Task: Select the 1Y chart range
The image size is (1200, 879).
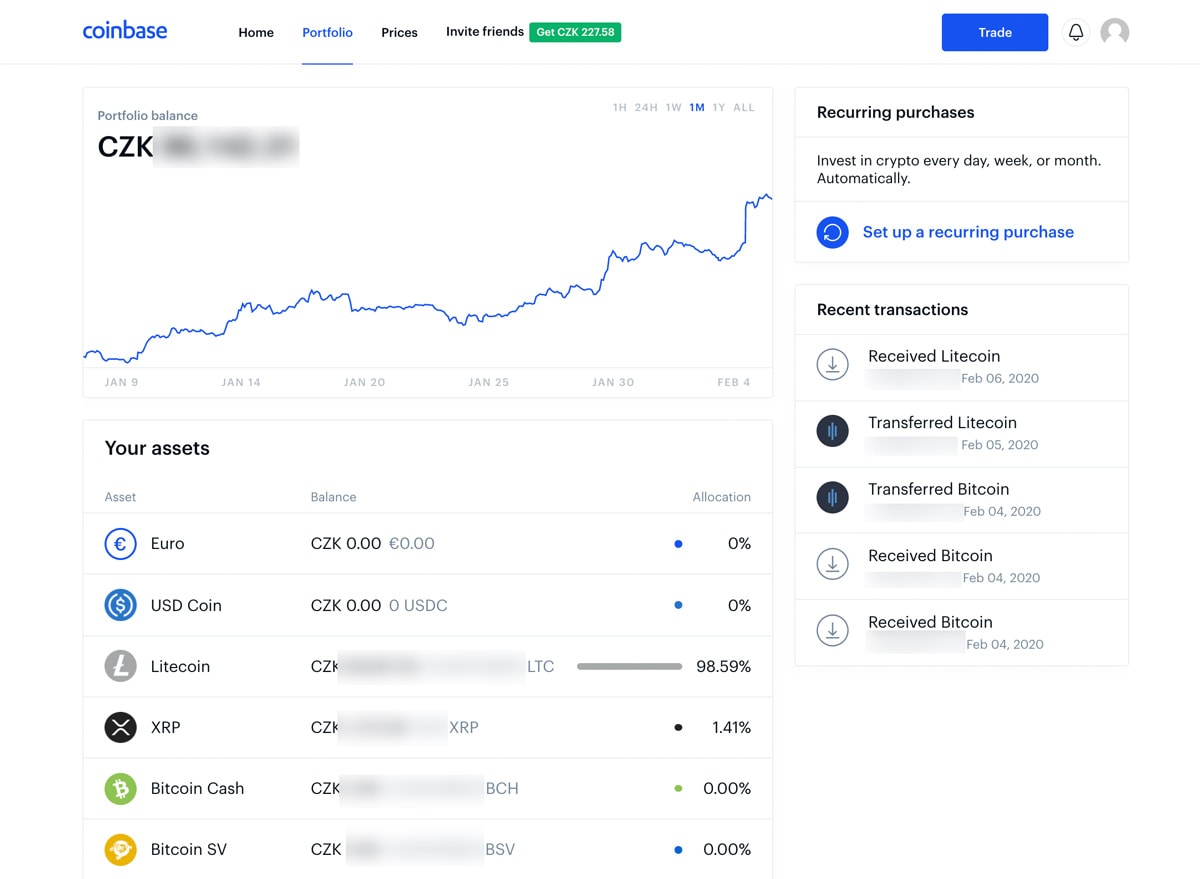Action: click(719, 108)
